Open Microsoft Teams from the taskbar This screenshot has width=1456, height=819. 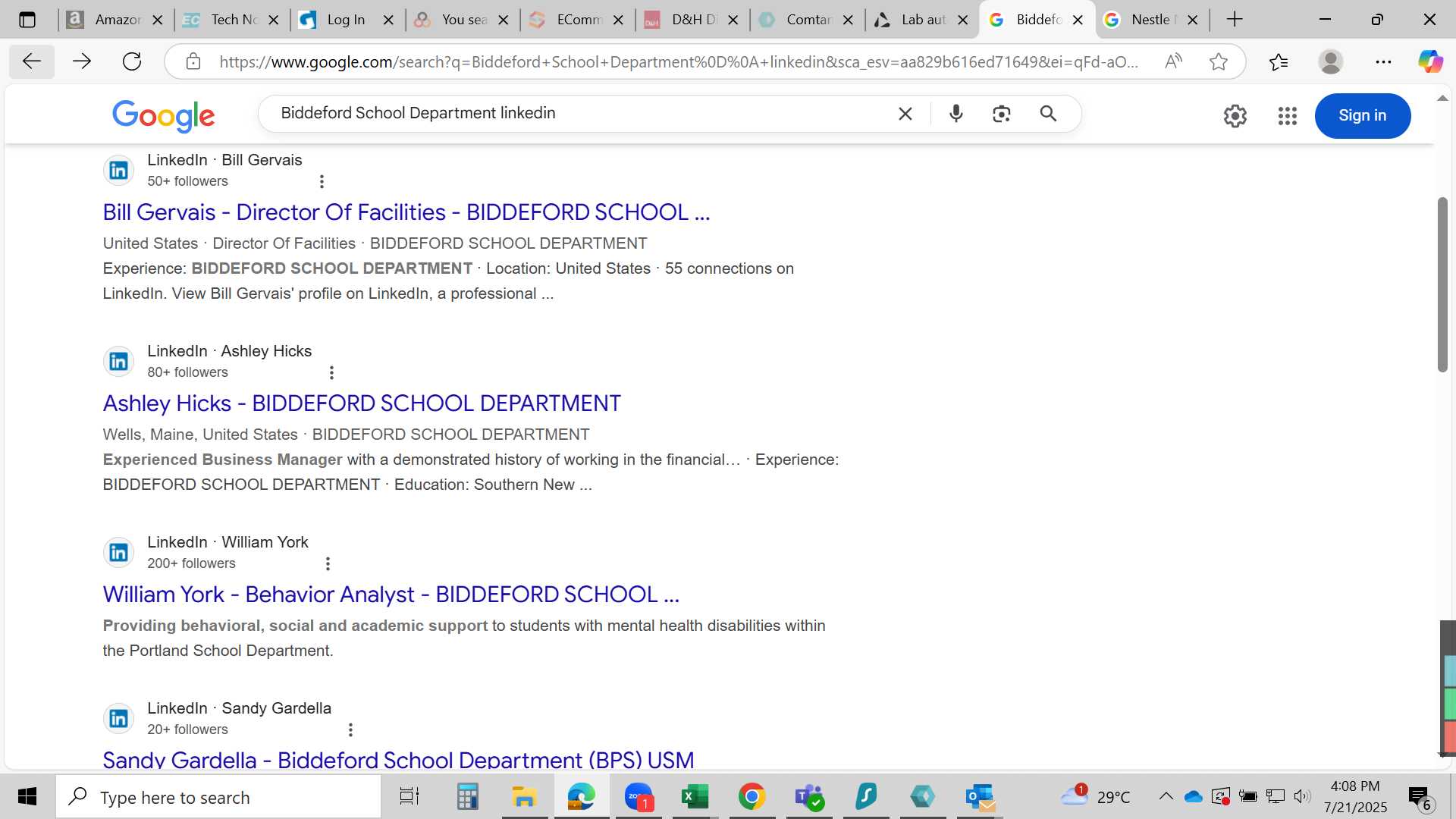coord(808,796)
